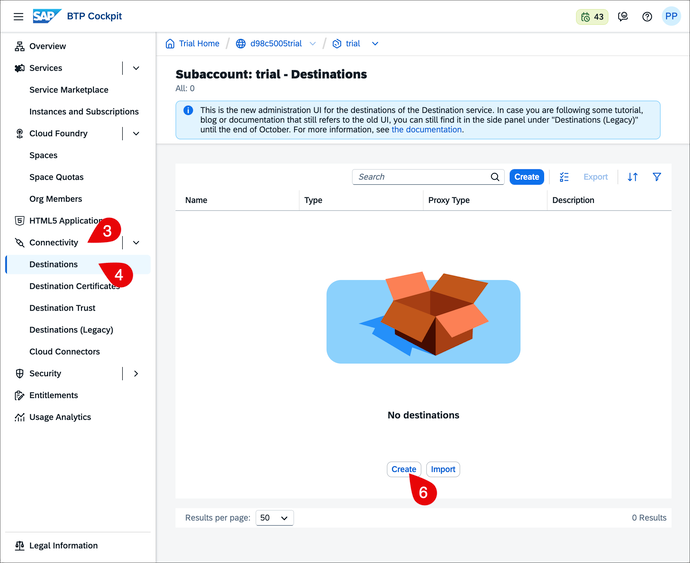The height and width of the screenshot is (563, 690).
Task: Go to Spaces
Action: 44,155
